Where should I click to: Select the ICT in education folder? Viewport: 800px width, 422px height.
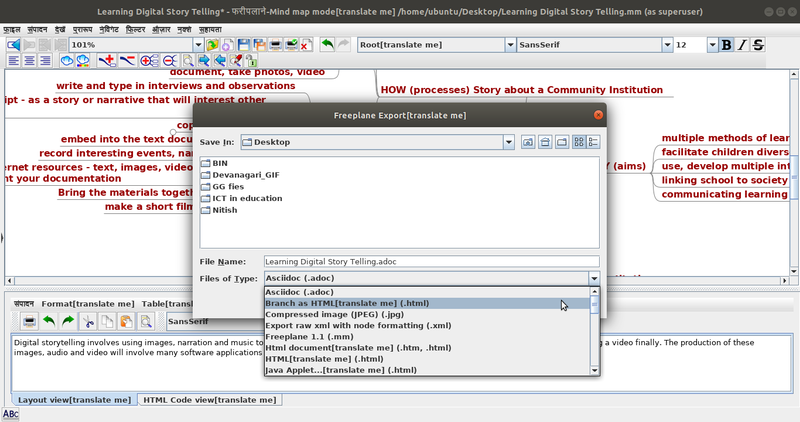point(242,198)
